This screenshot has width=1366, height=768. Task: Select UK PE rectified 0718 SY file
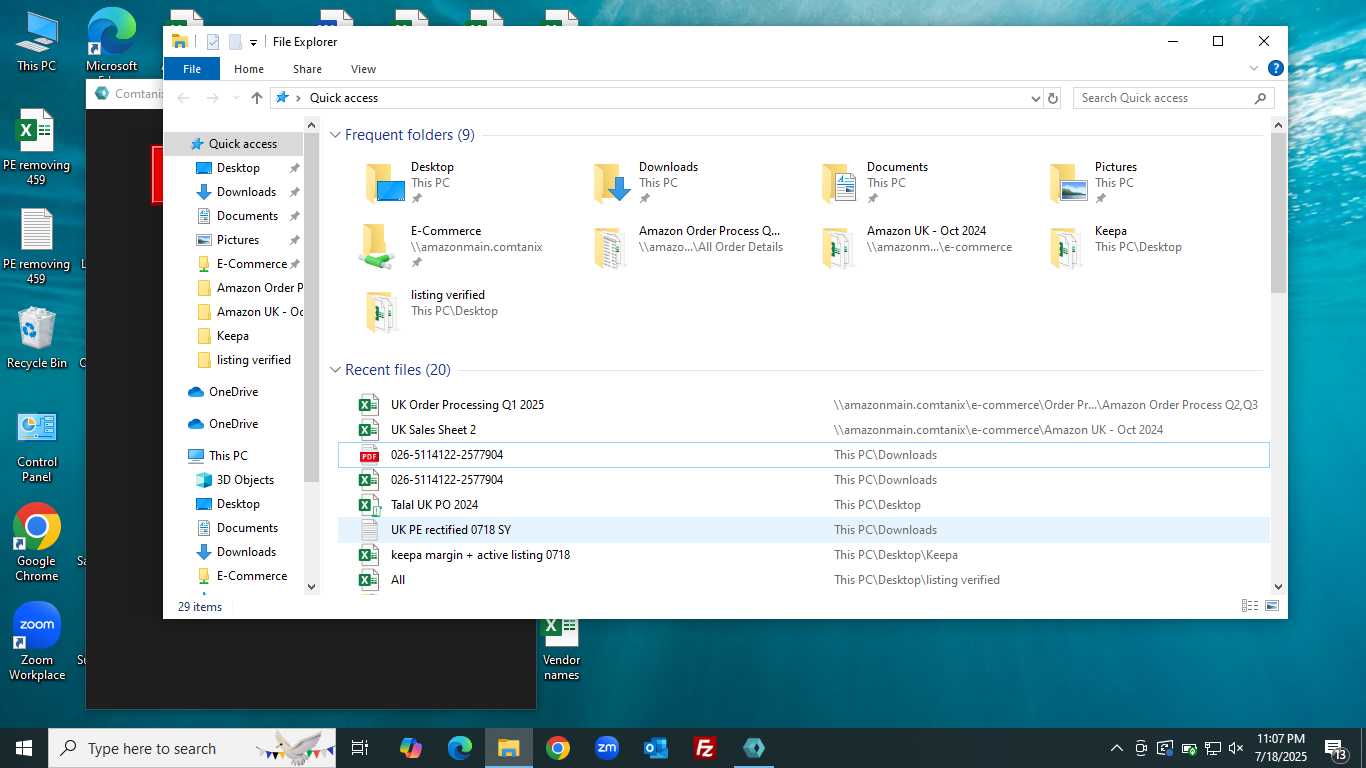click(804, 530)
